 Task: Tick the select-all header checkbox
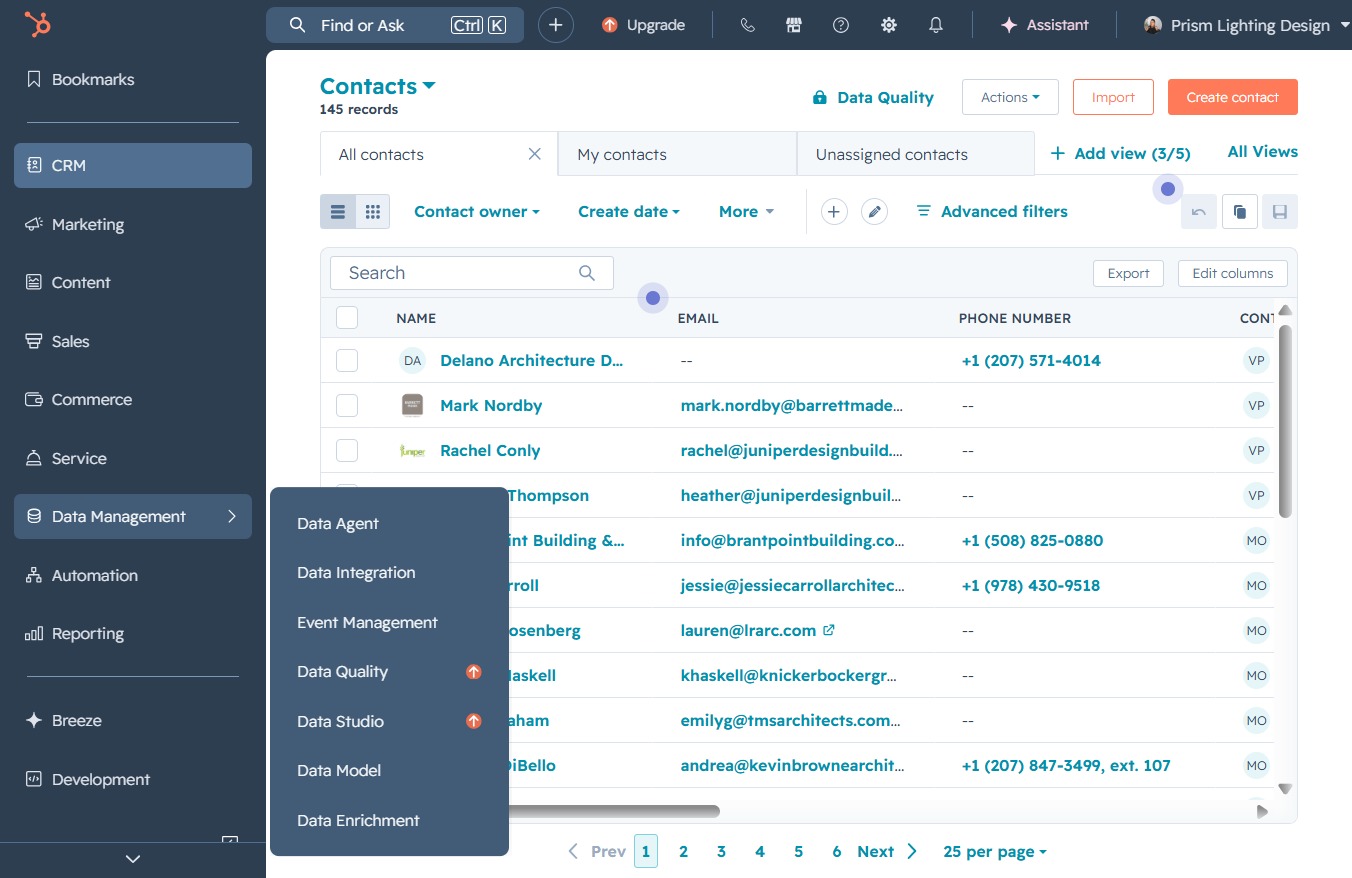point(347,318)
